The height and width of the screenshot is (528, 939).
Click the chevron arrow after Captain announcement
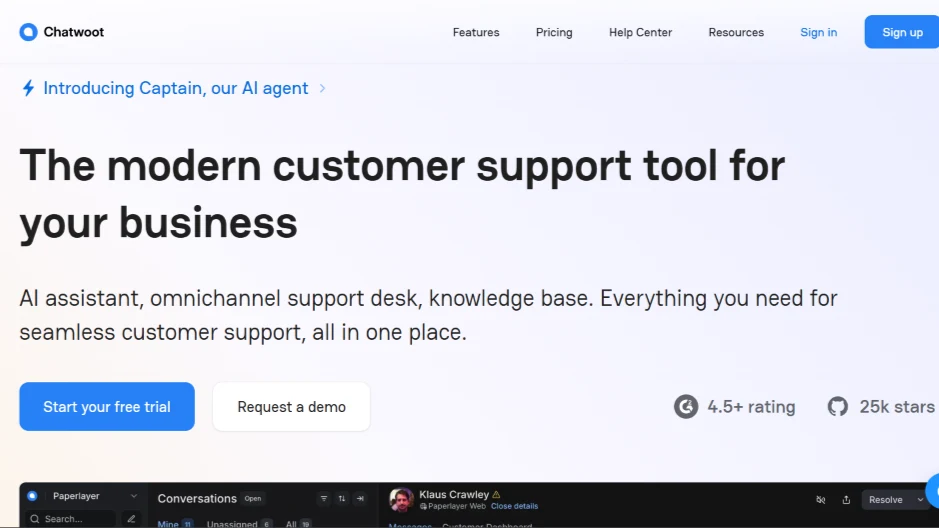[322, 89]
